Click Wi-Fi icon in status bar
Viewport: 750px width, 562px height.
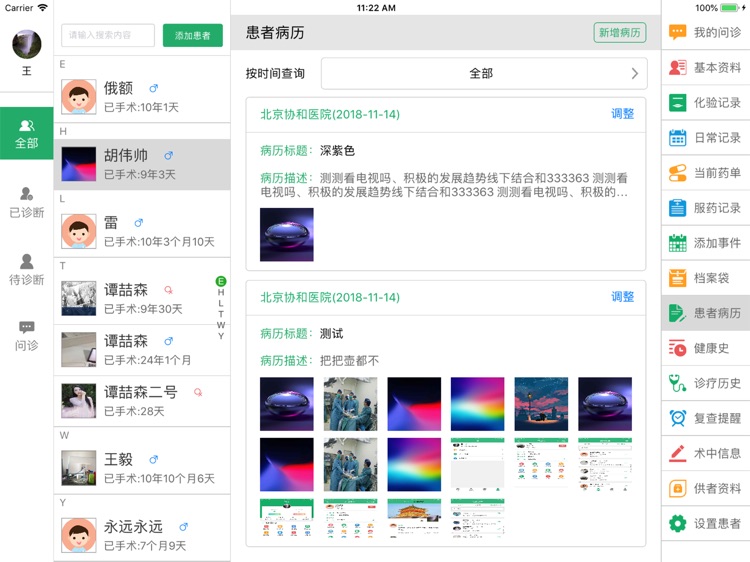(x=43, y=8)
